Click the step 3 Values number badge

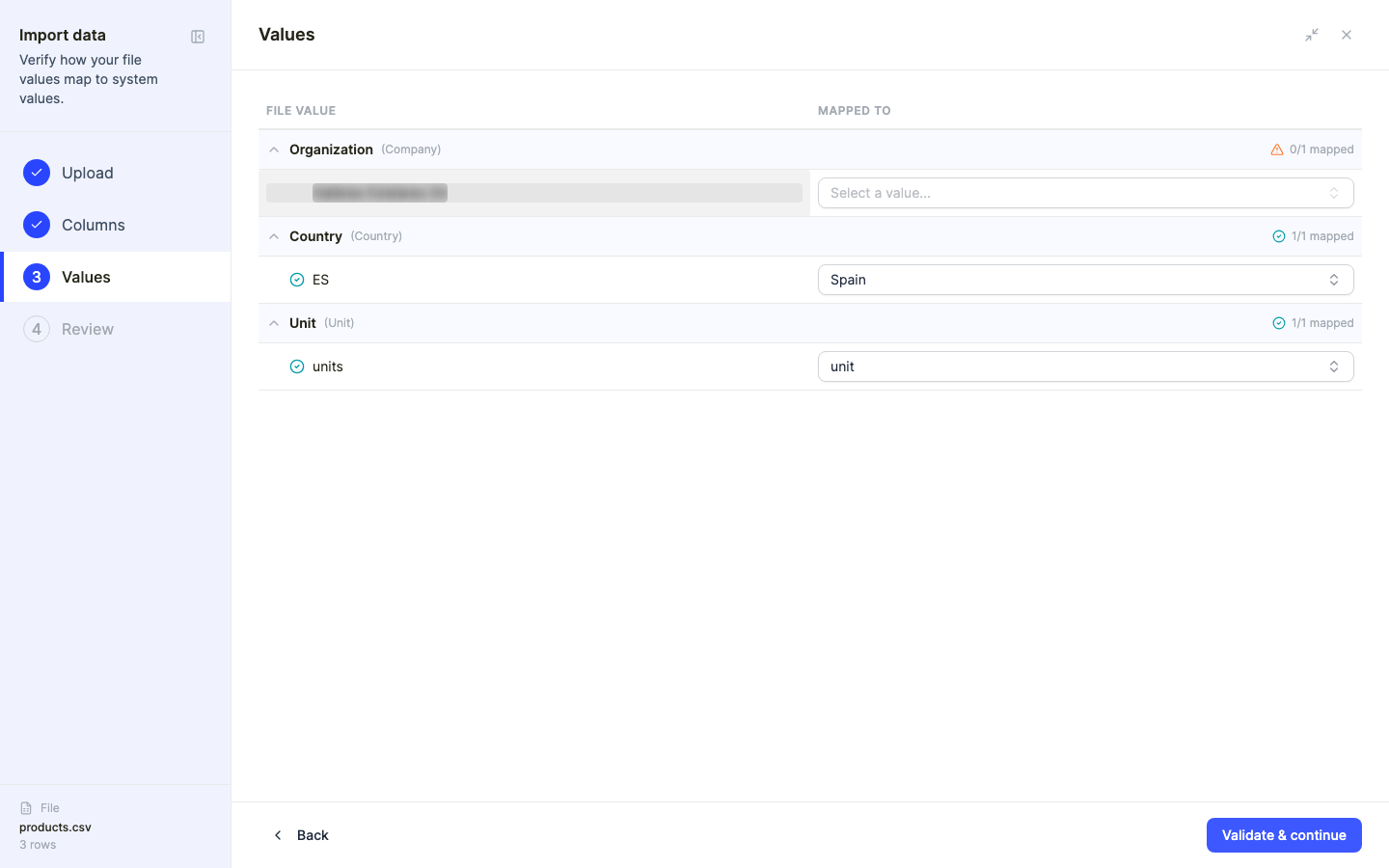point(37,277)
